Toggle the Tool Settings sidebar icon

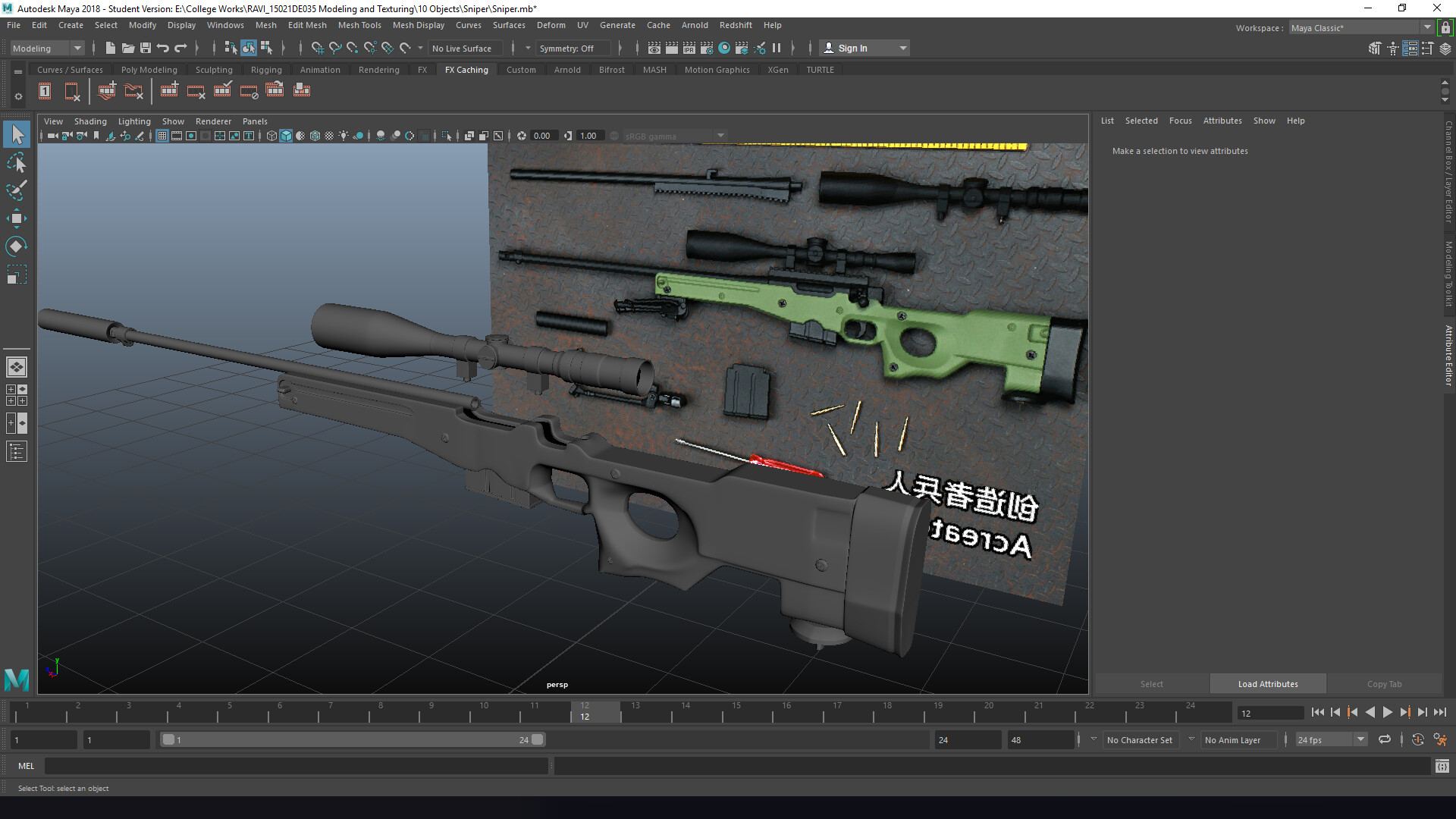1427,49
